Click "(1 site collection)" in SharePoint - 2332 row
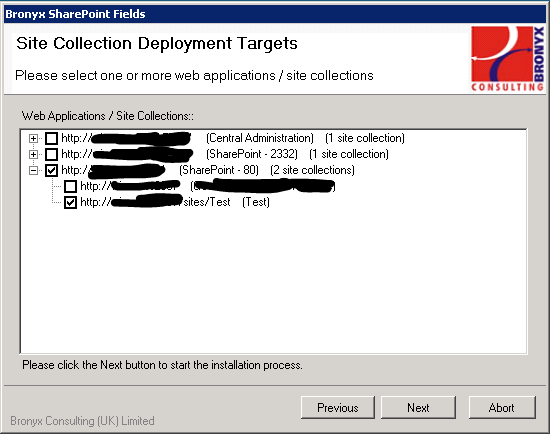The image size is (550, 434). (349, 154)
